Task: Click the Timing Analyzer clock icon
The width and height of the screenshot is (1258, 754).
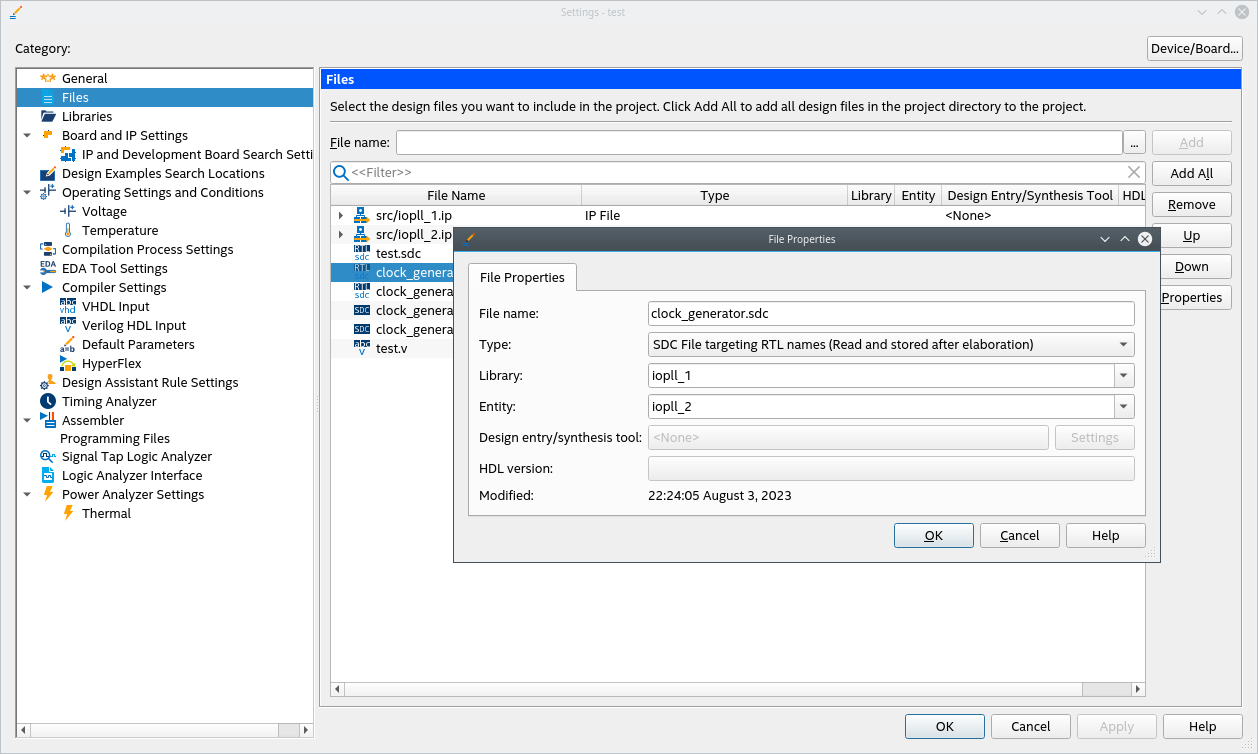Action: tap(48, 401)
